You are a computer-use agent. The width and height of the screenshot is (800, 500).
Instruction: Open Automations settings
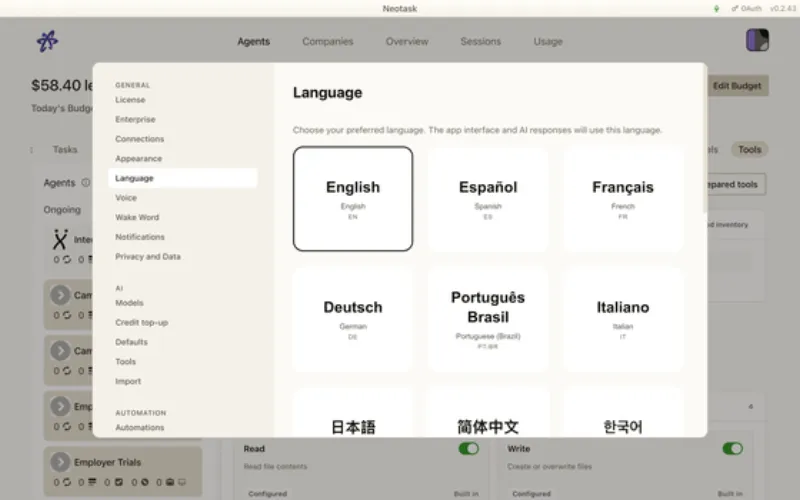[x=183, y=428]
